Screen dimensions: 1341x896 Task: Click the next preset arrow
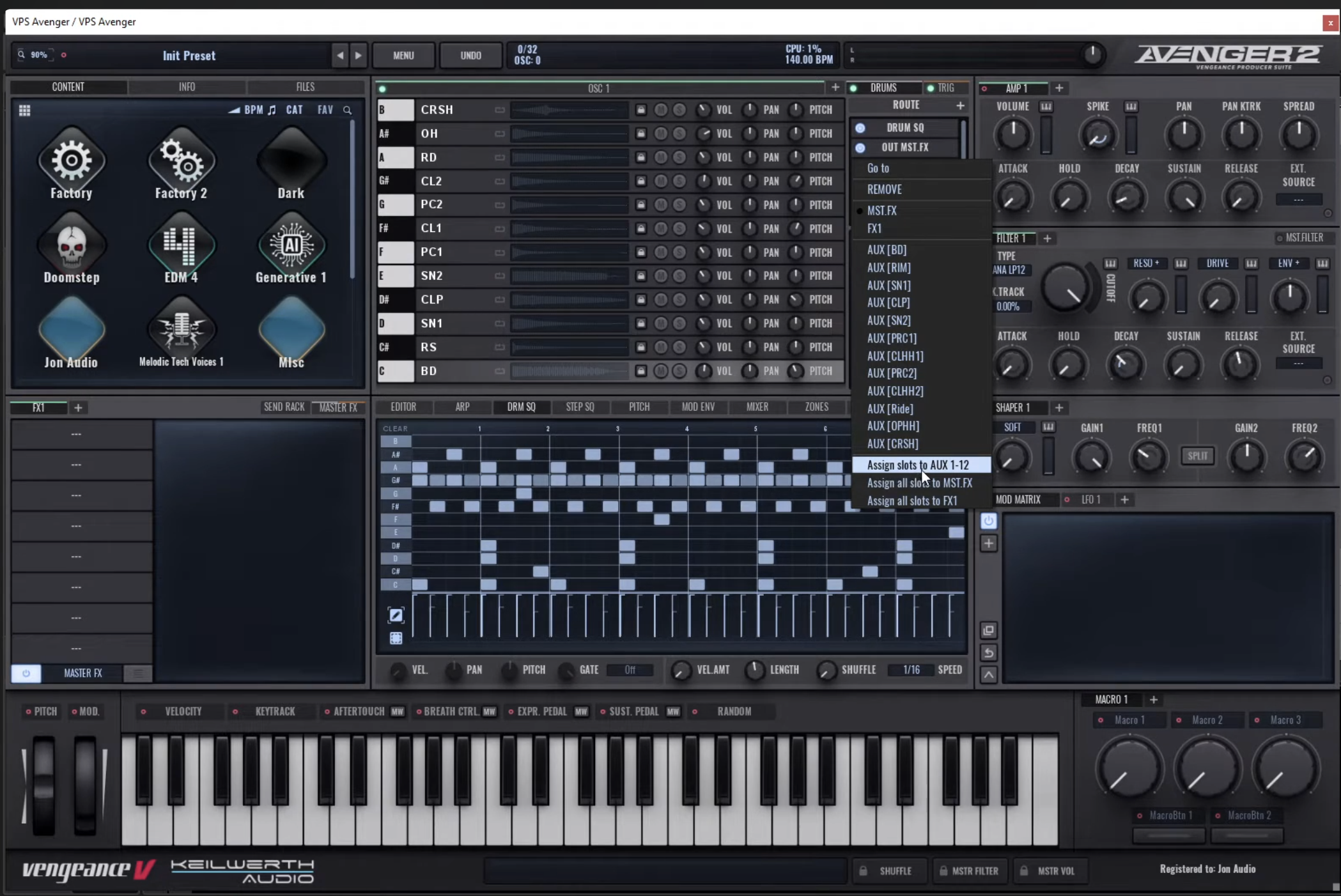pos(358,56)
